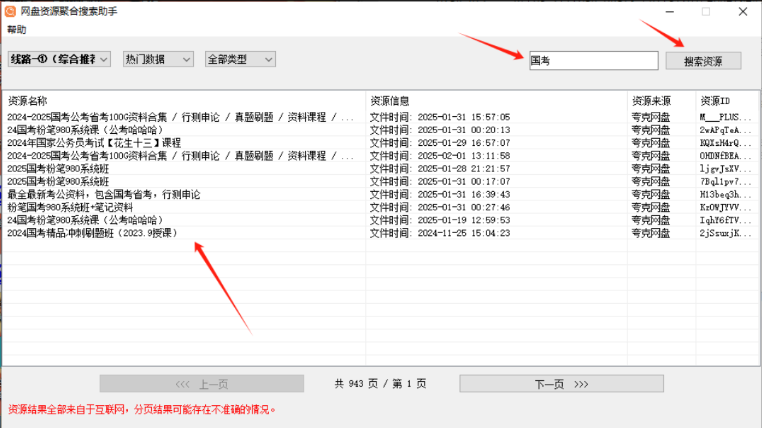Go to next page with 下一页
762x428 pixels.
[561, 384]
